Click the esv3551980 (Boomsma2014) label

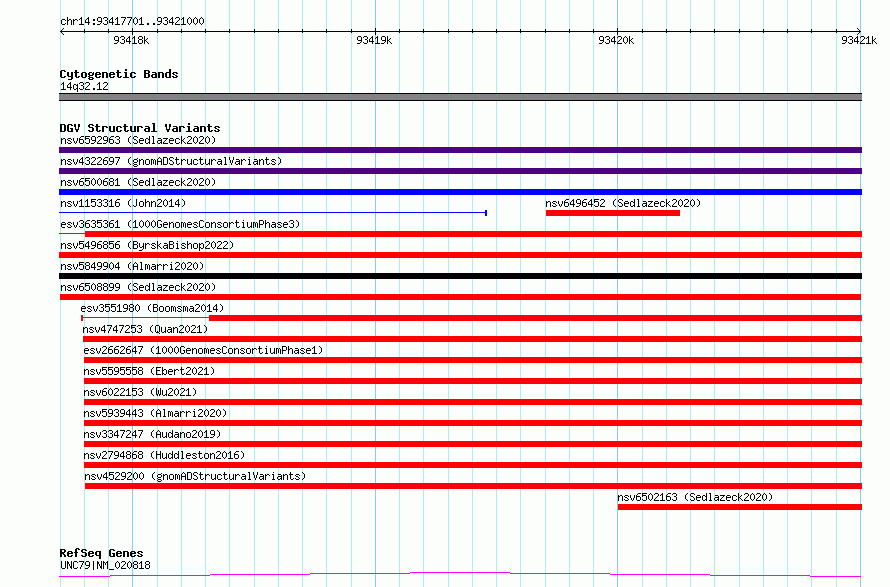point(152,308)
